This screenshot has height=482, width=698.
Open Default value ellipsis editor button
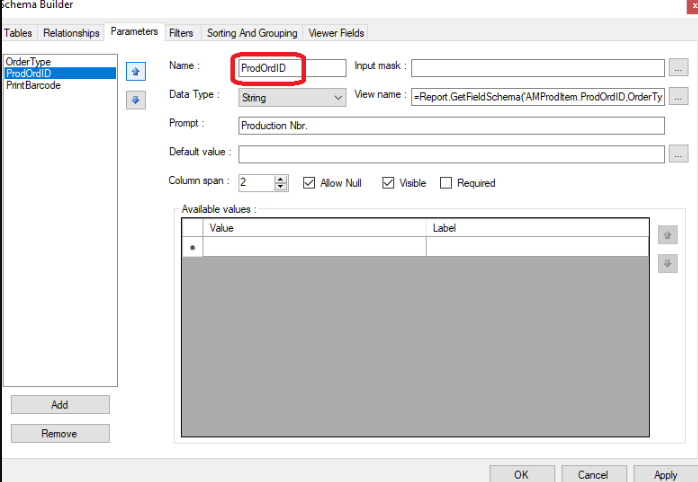tap(679, 154)
